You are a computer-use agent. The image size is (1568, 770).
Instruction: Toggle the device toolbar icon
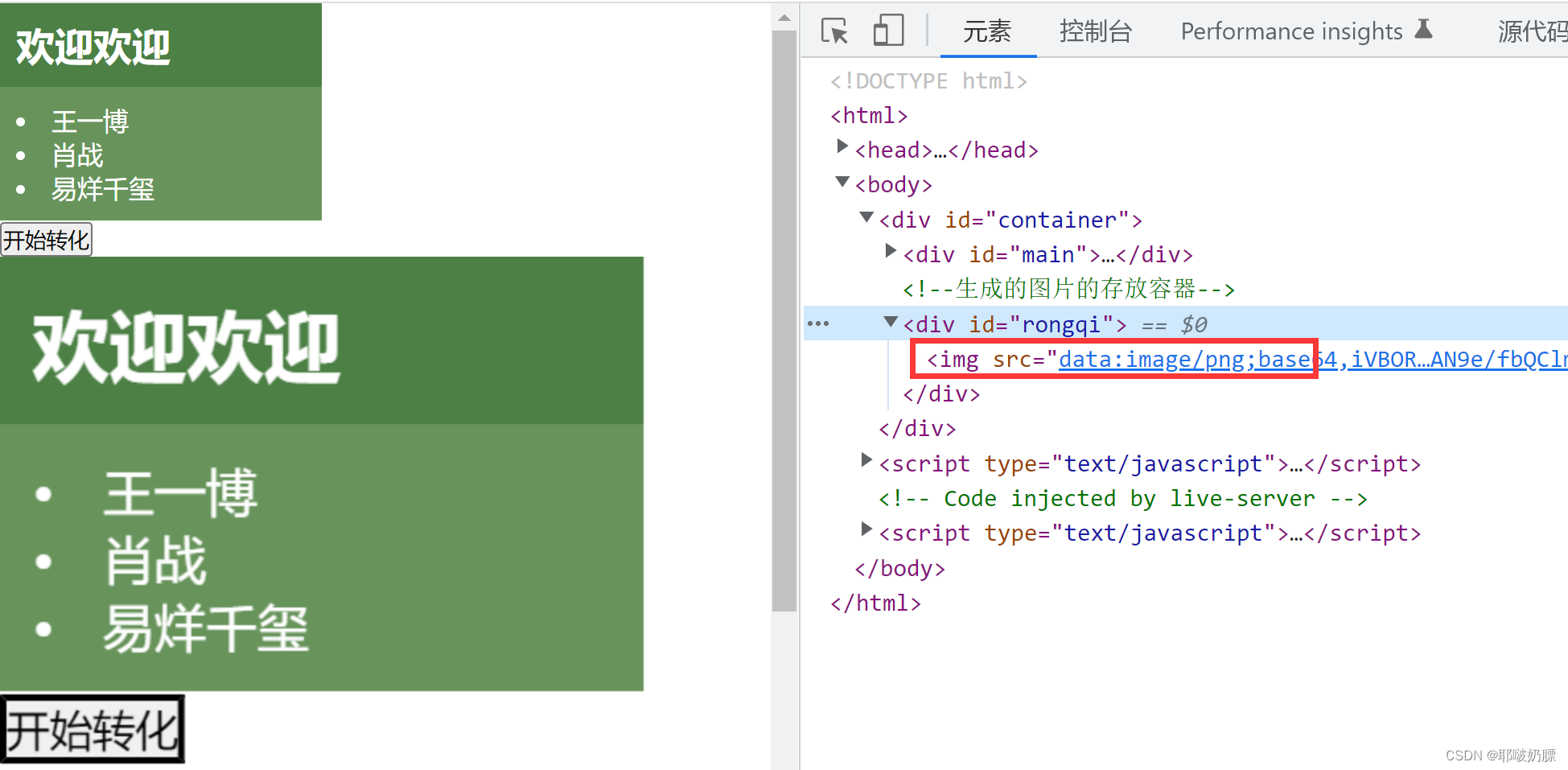888,31
